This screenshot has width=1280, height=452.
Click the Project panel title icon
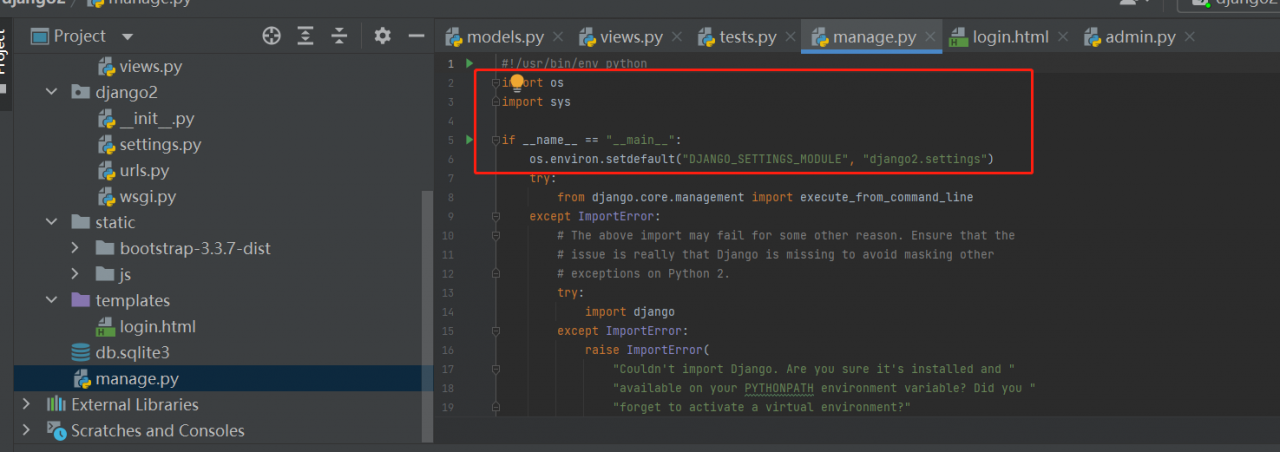pyautogui.click(x=40, y=37)
